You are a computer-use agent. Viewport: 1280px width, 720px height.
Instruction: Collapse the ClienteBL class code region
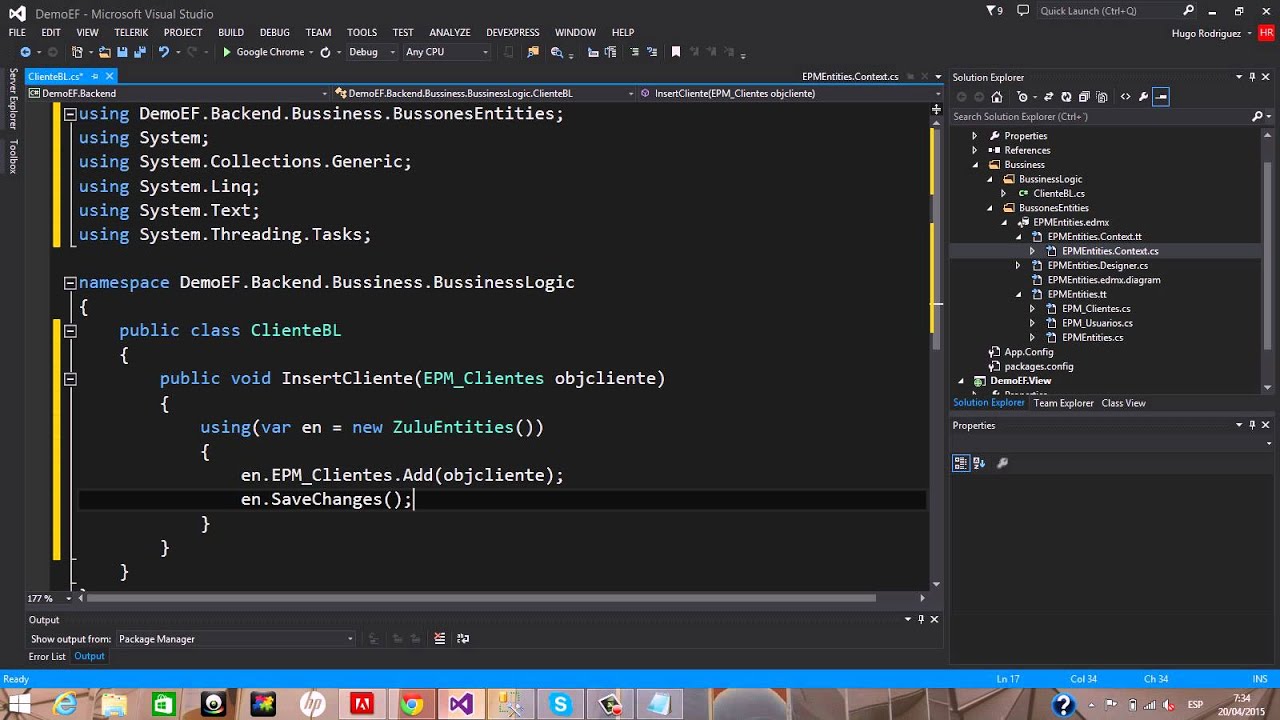(70, 331)
